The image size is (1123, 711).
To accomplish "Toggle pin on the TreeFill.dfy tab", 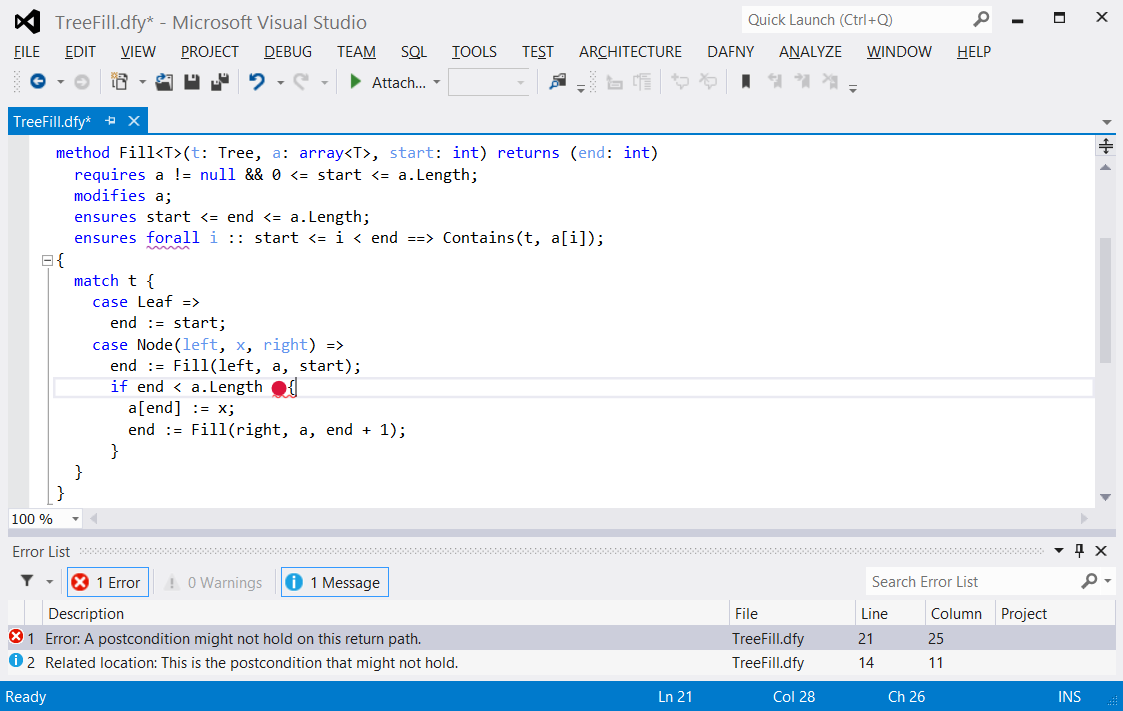I will [110, 121].
